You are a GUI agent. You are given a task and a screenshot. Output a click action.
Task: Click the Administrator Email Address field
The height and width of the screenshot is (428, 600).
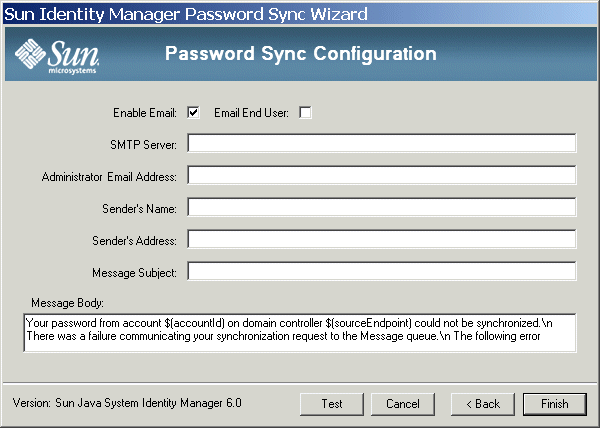tap(382, 175)
